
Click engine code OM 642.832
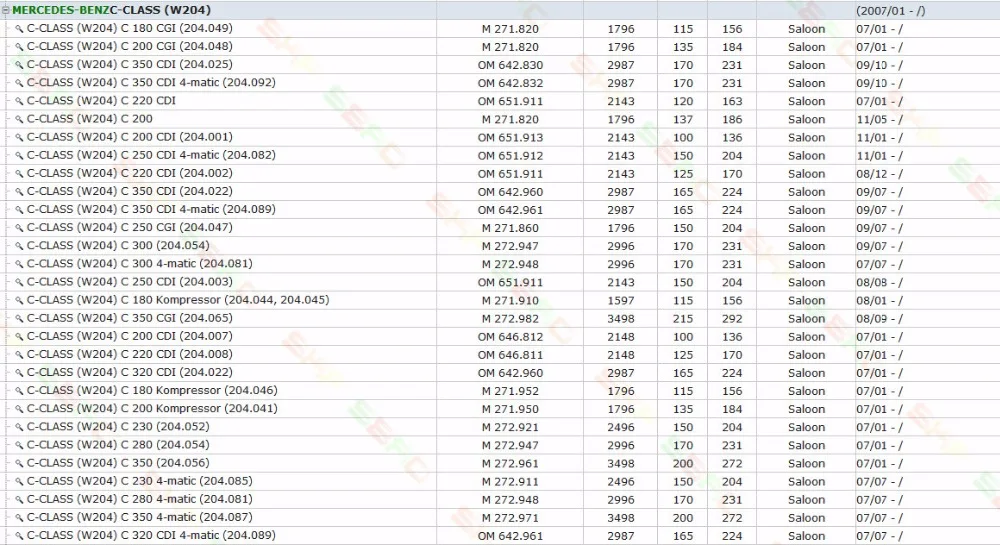510,83
